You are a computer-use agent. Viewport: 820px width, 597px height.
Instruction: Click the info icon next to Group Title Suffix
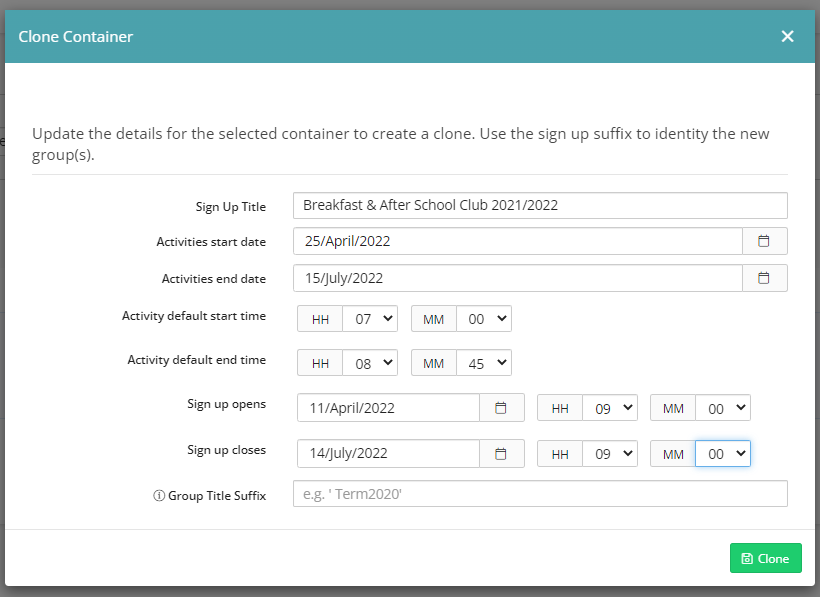point(158,496)
